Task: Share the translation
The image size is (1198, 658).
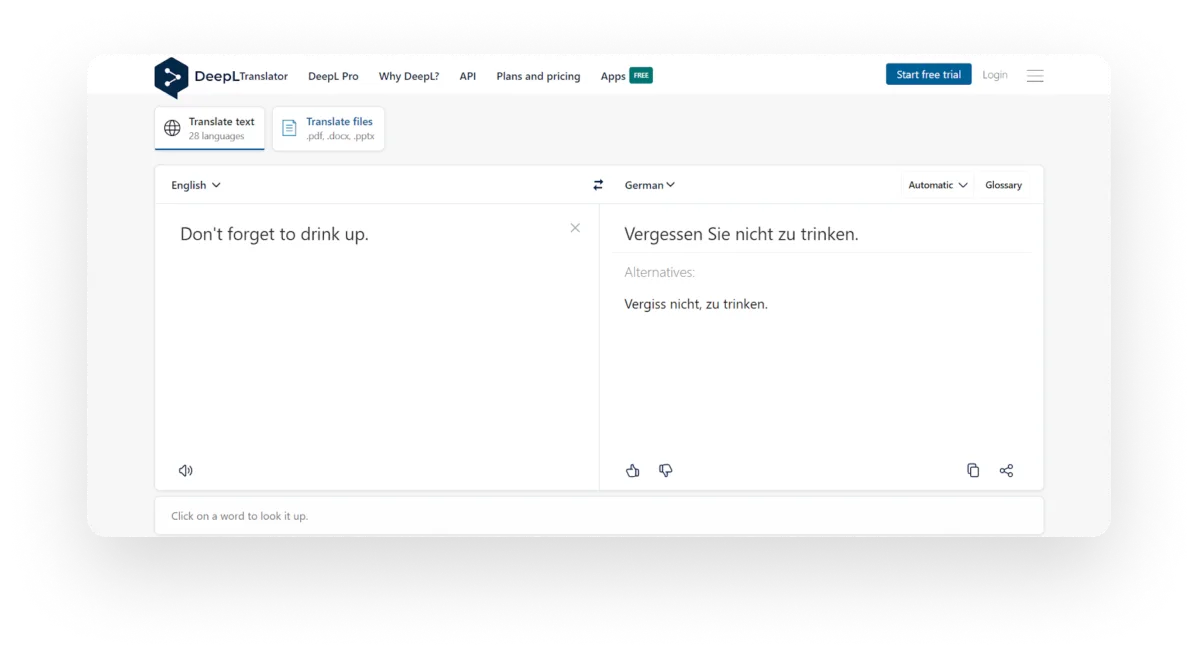Action: click(x=1006, y=470)
